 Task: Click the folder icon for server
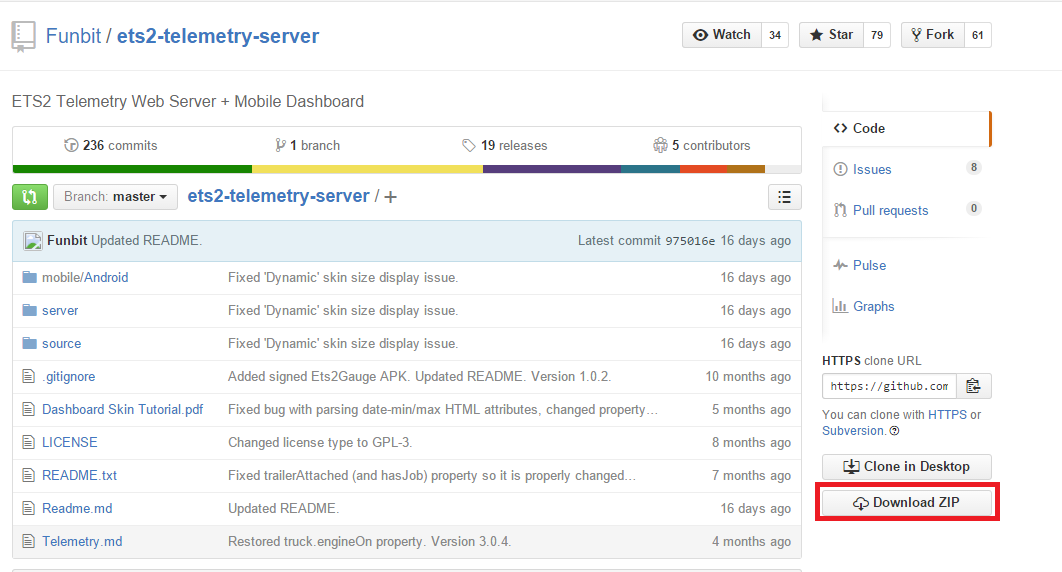[x=29, y=311]
